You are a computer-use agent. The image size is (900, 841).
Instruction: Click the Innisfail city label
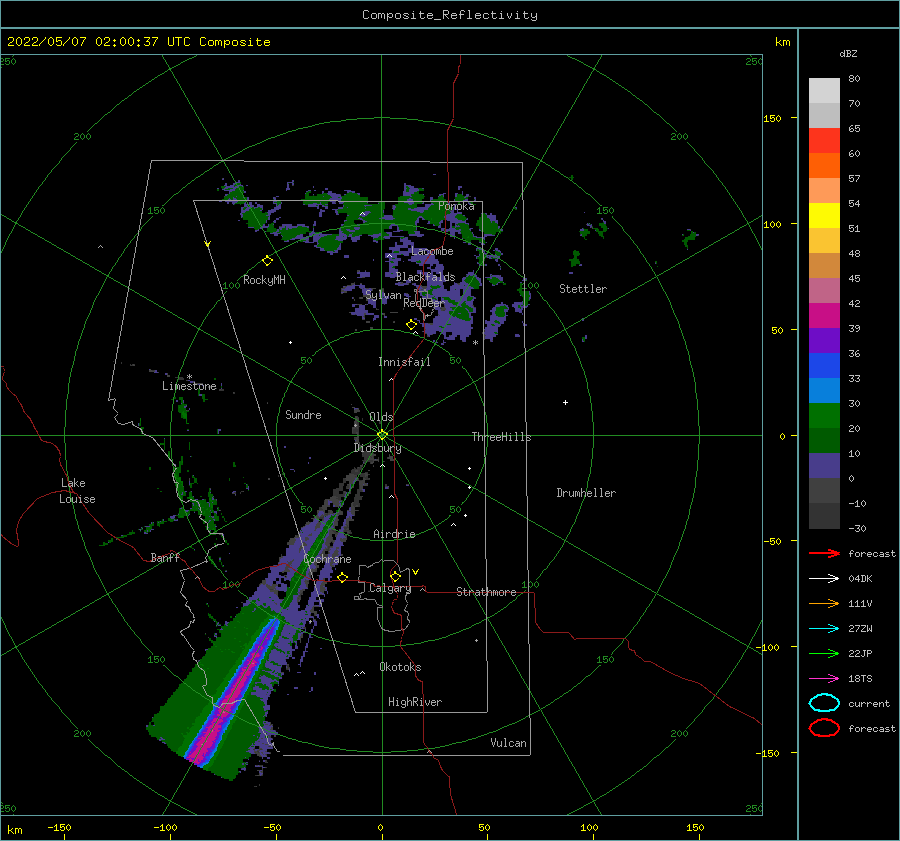pyautogui.click(x=404, y=362)
